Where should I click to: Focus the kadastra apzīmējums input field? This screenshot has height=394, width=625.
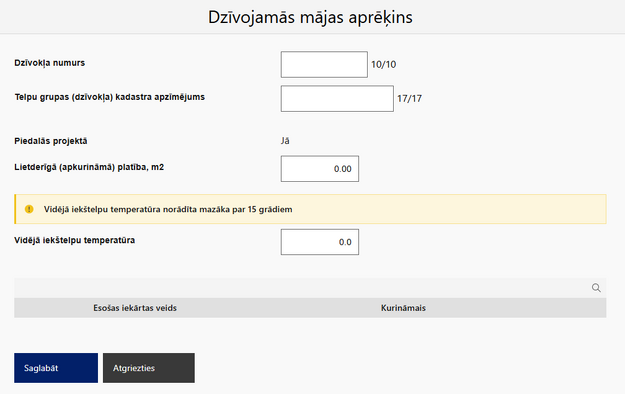[x=337, y=98]
